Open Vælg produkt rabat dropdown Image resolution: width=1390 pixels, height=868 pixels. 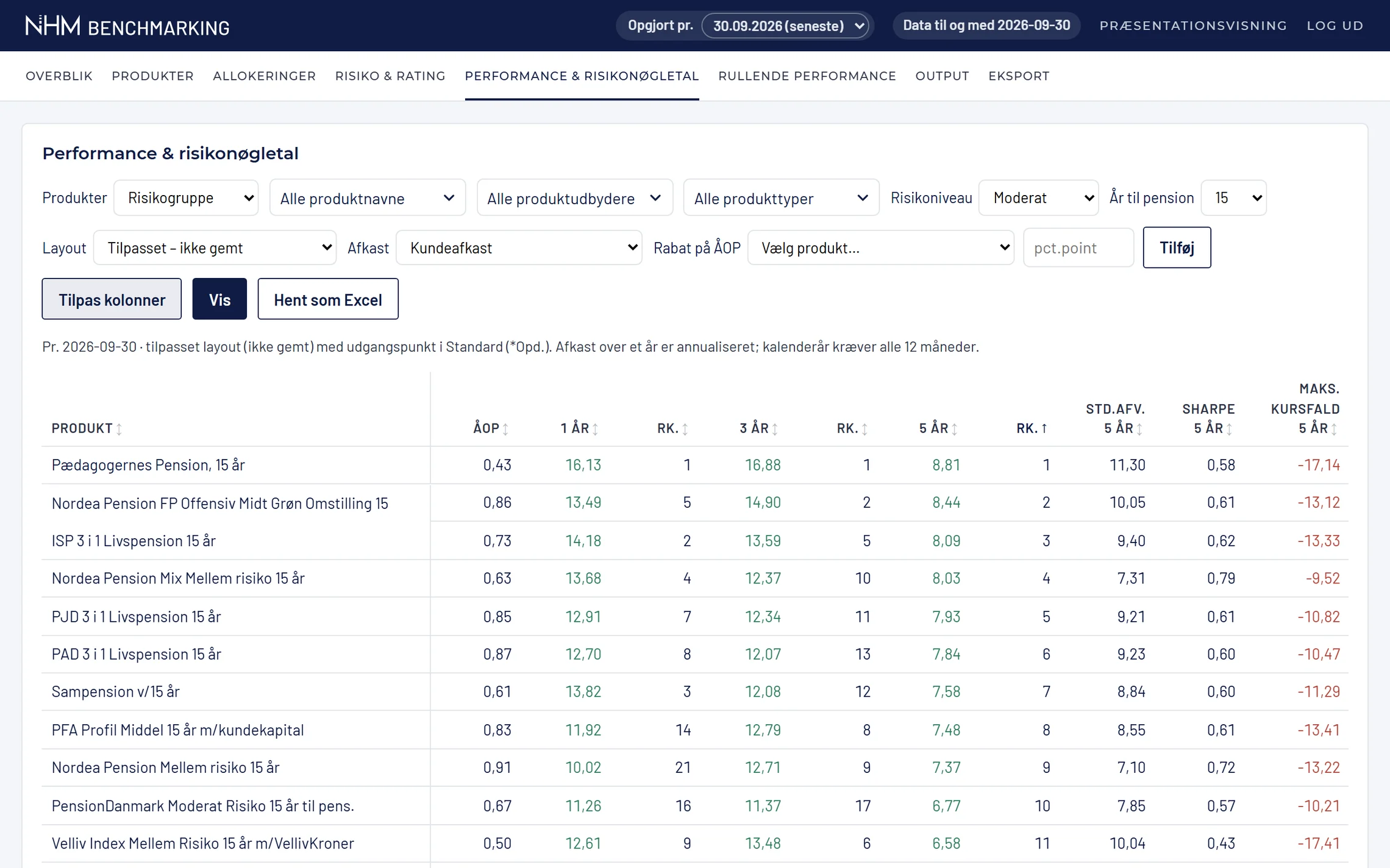(881, 247)
